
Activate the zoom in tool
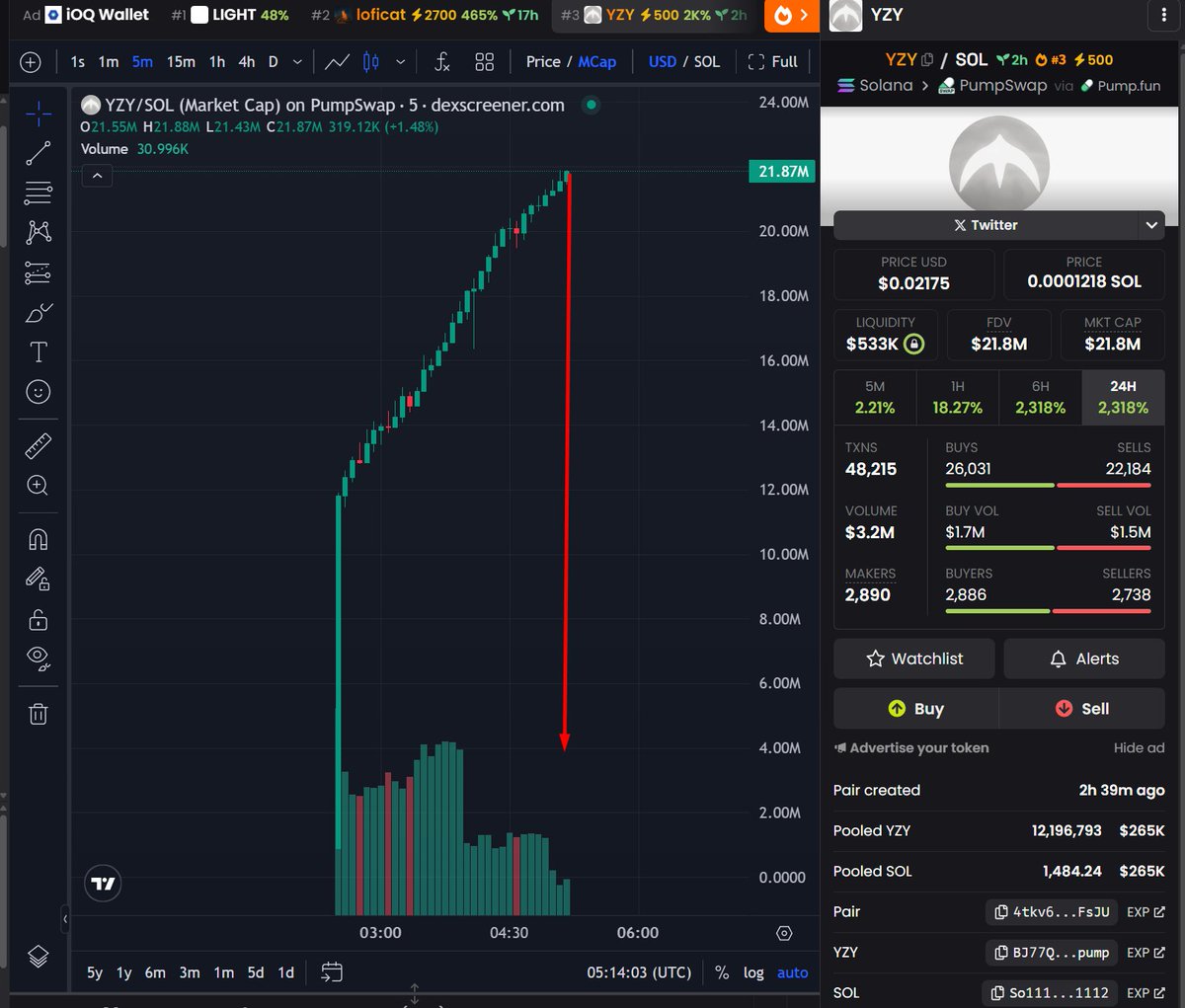coord(39,486)
